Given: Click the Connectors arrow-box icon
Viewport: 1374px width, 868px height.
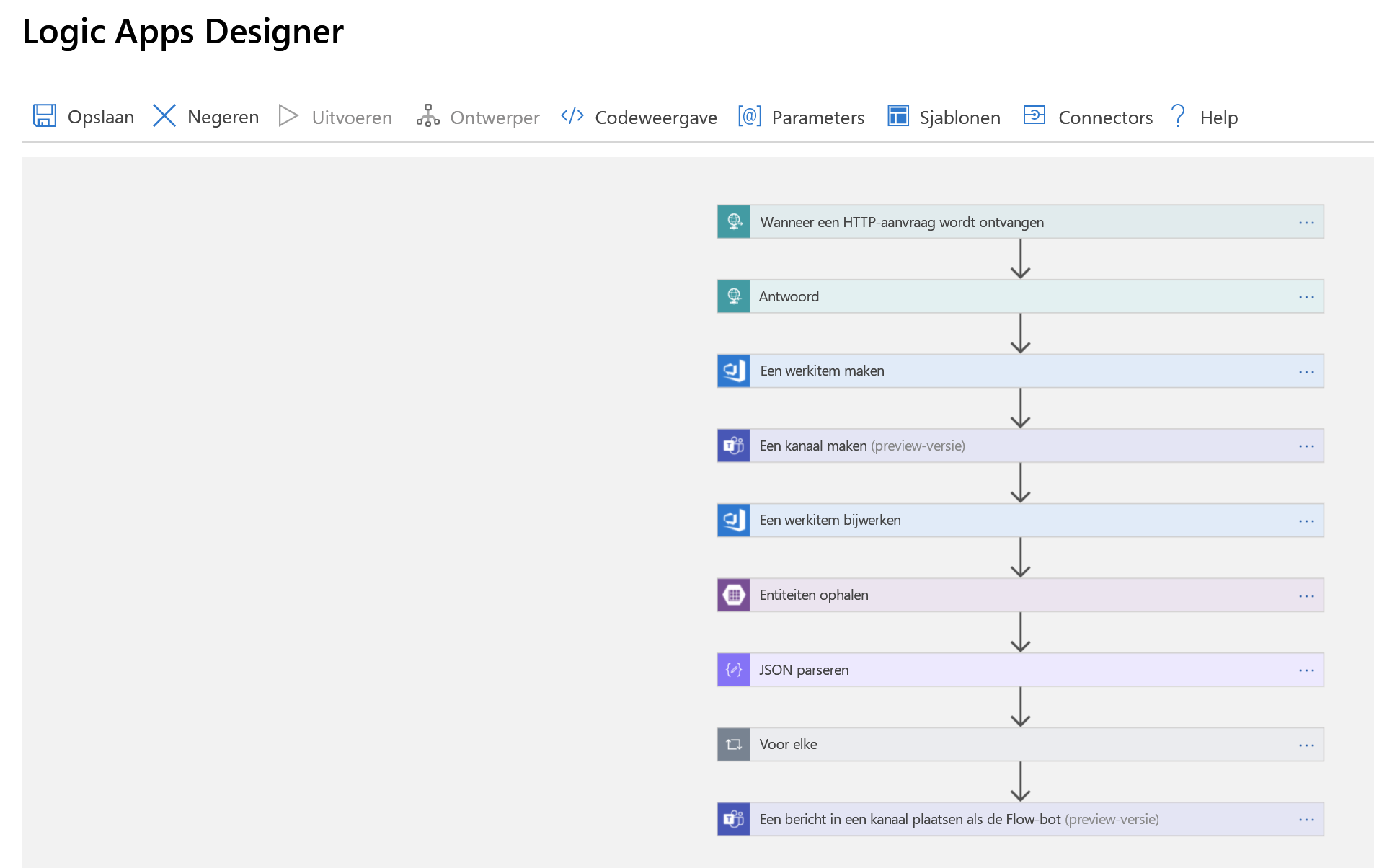Looking at the screenshot, I should click(1034, 115).
